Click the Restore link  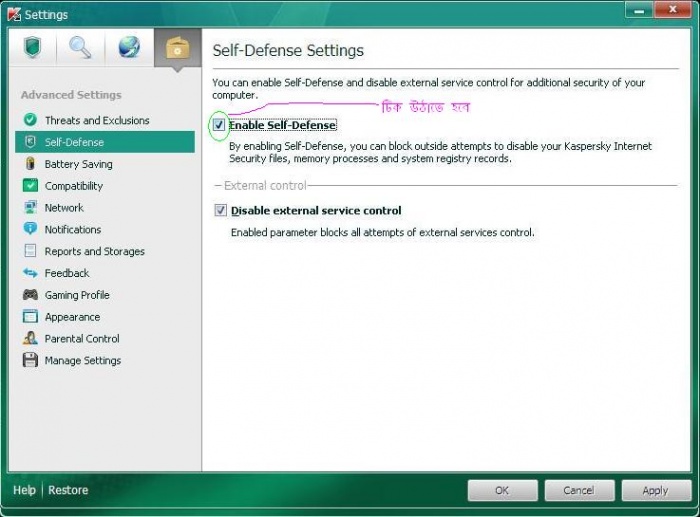[x=68, y=490]
